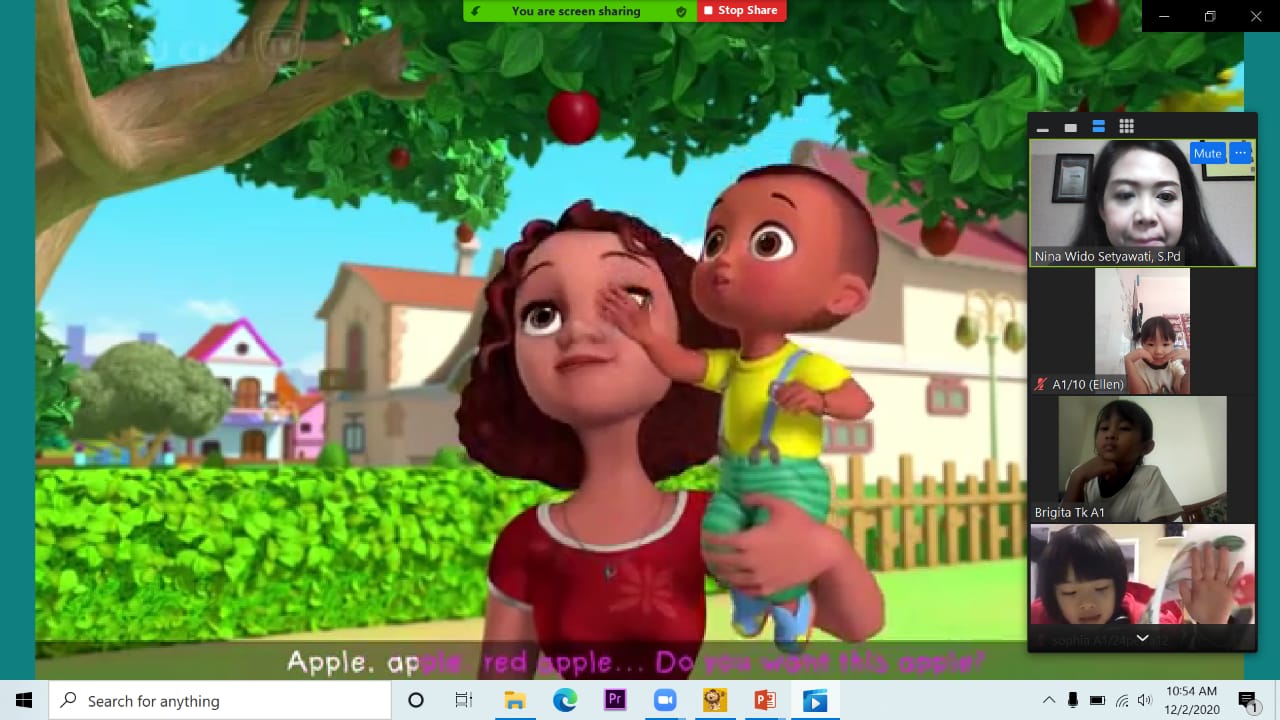1280x720 pixels.
Task: Click the microphone tray icon
Action: [x=1073, y=700]
